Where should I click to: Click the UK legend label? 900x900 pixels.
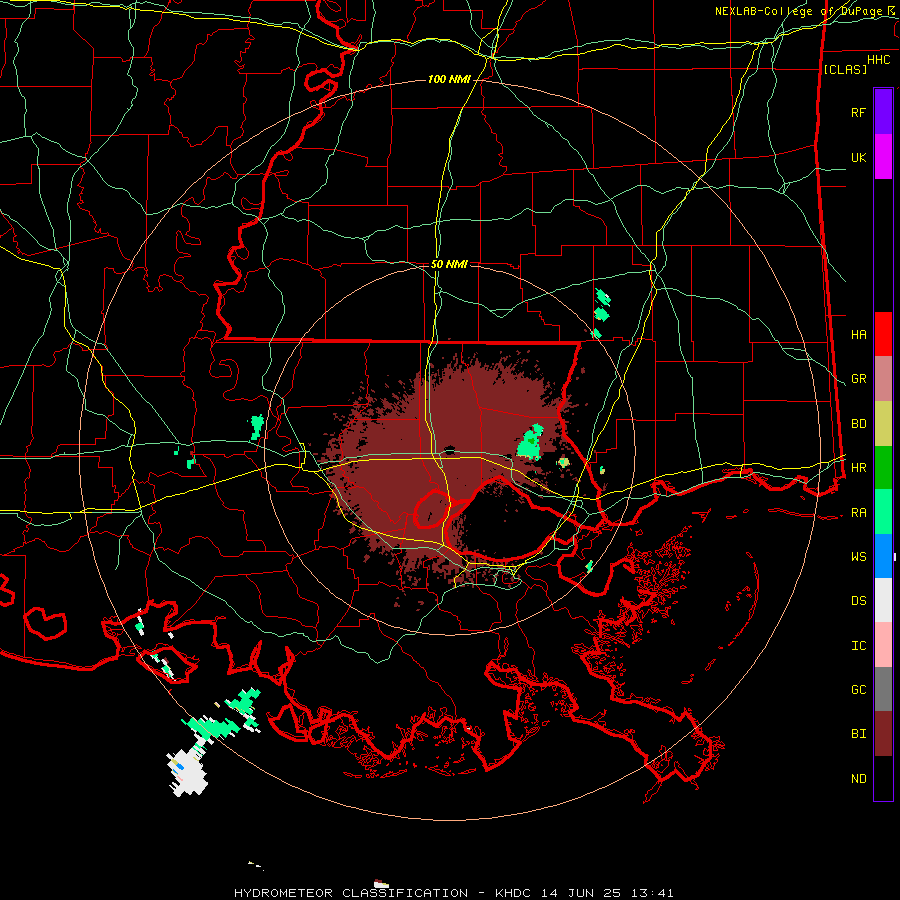click(858, 157)
